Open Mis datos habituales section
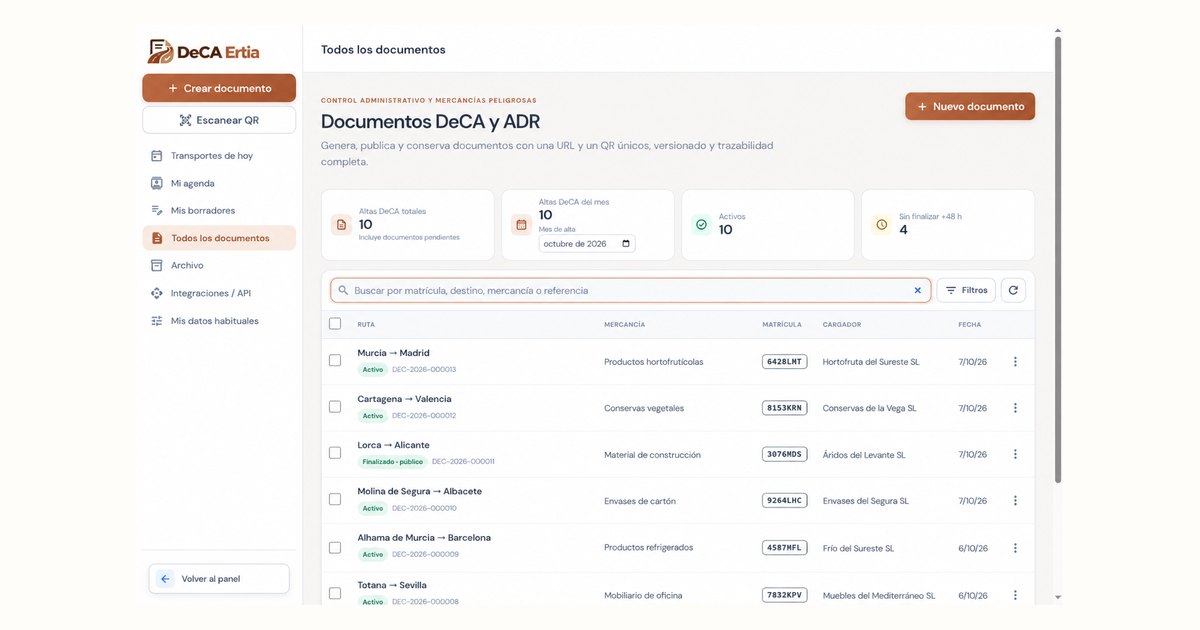The image size is (1200, 630). [219, 321]
